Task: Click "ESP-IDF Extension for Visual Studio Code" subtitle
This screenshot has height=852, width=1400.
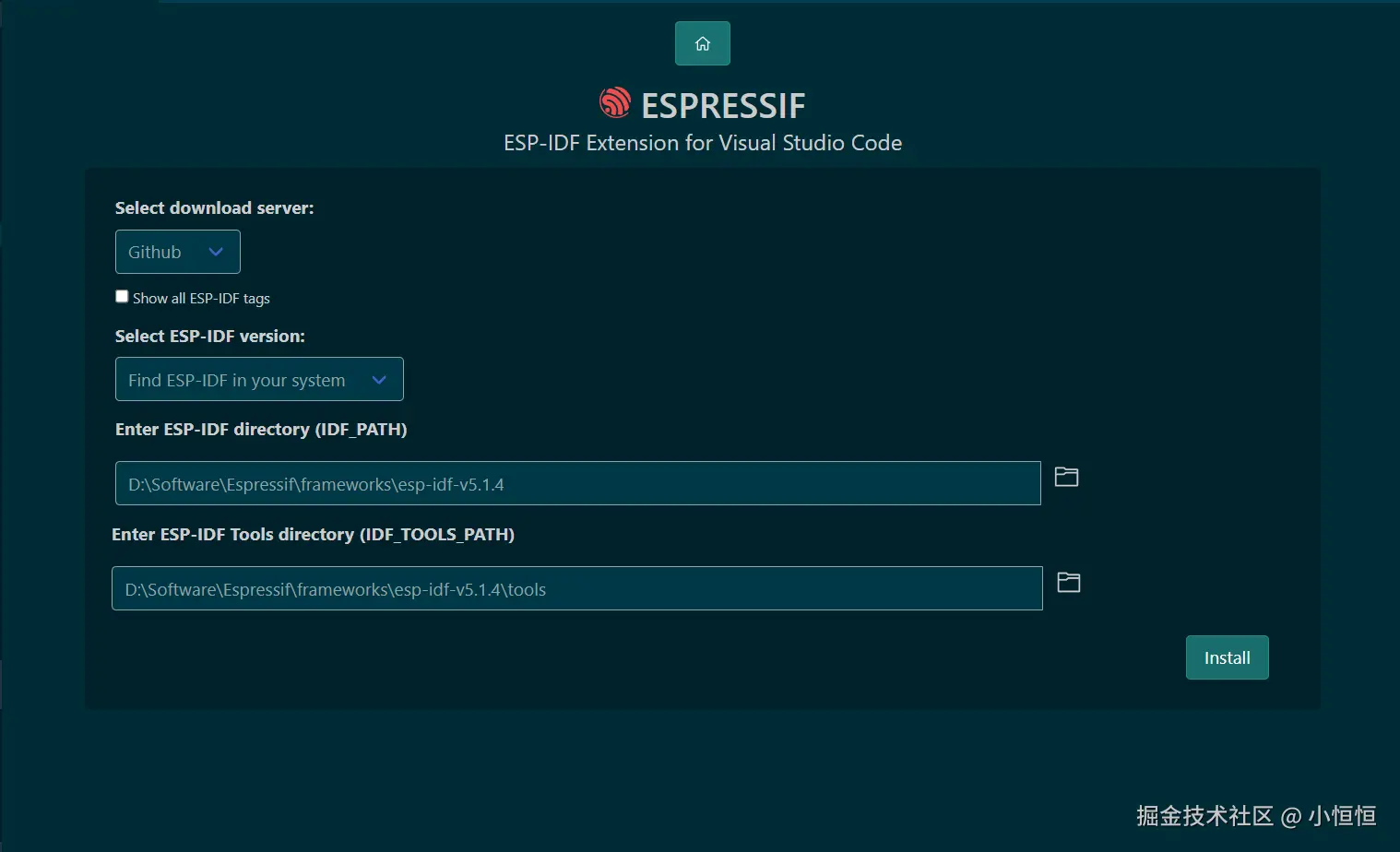Action: coord(703,143)
